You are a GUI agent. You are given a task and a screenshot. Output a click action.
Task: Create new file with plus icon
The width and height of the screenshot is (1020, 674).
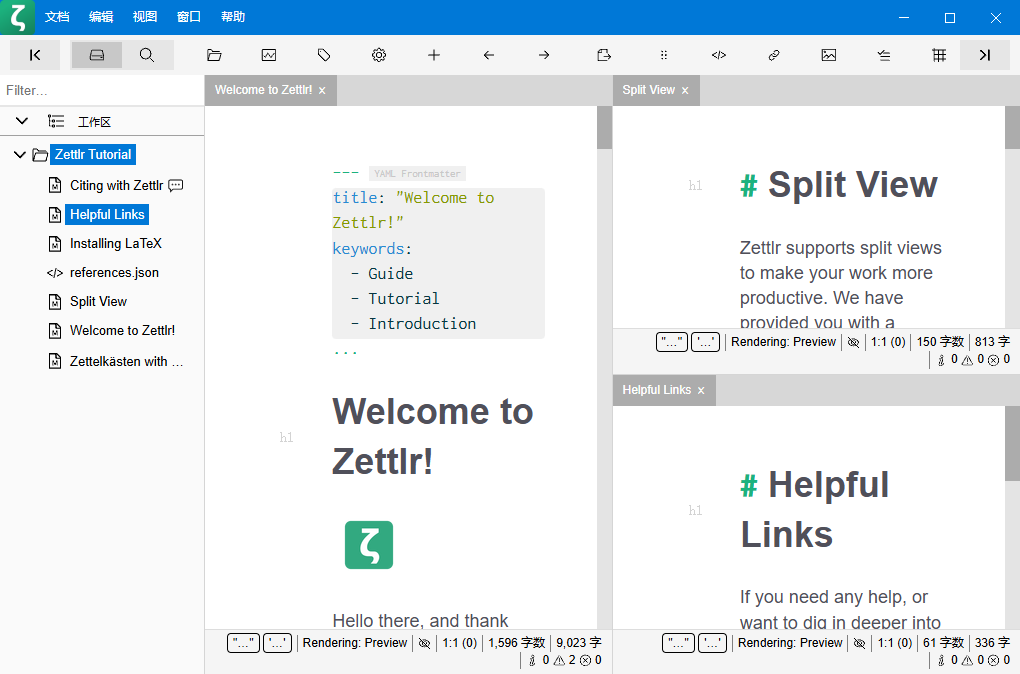(x=434, y=55)
